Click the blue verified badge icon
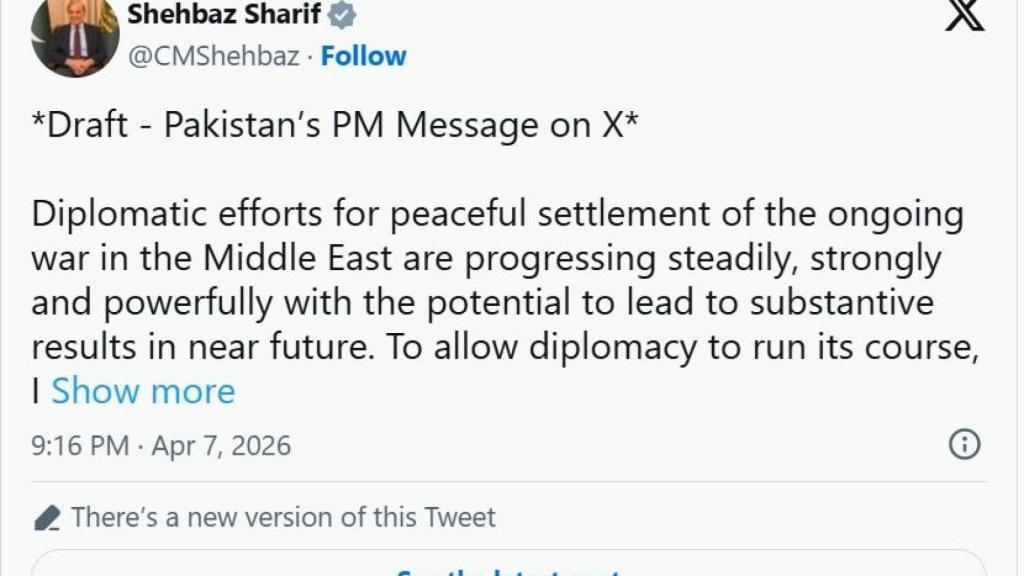1024x576 pixels. (343, 16)
